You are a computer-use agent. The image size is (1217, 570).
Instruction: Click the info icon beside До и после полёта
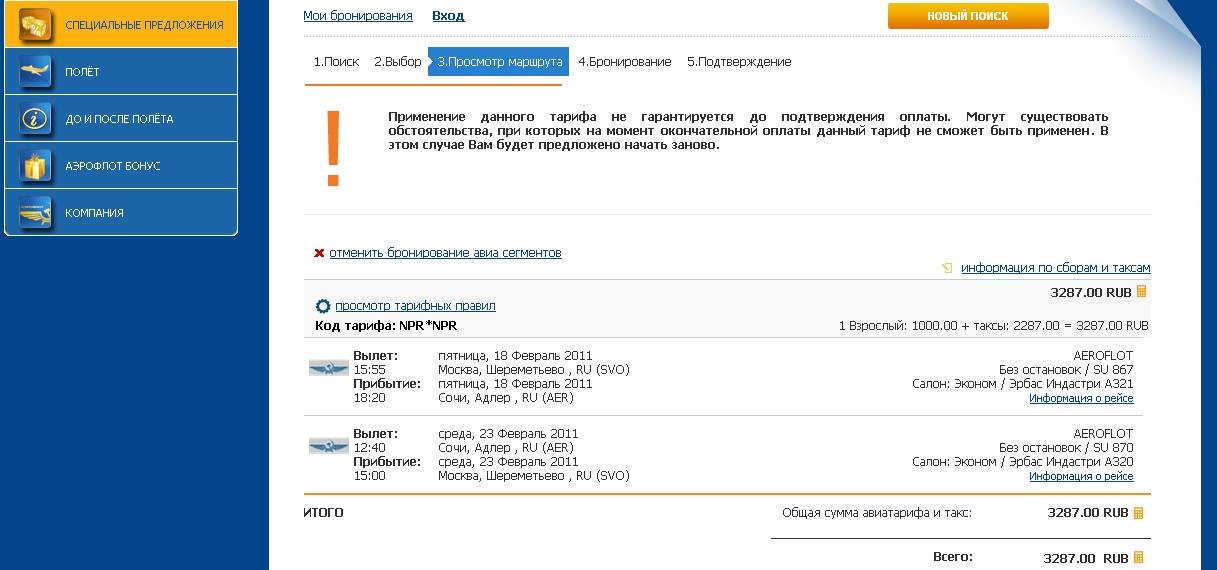tap(35, 118)
